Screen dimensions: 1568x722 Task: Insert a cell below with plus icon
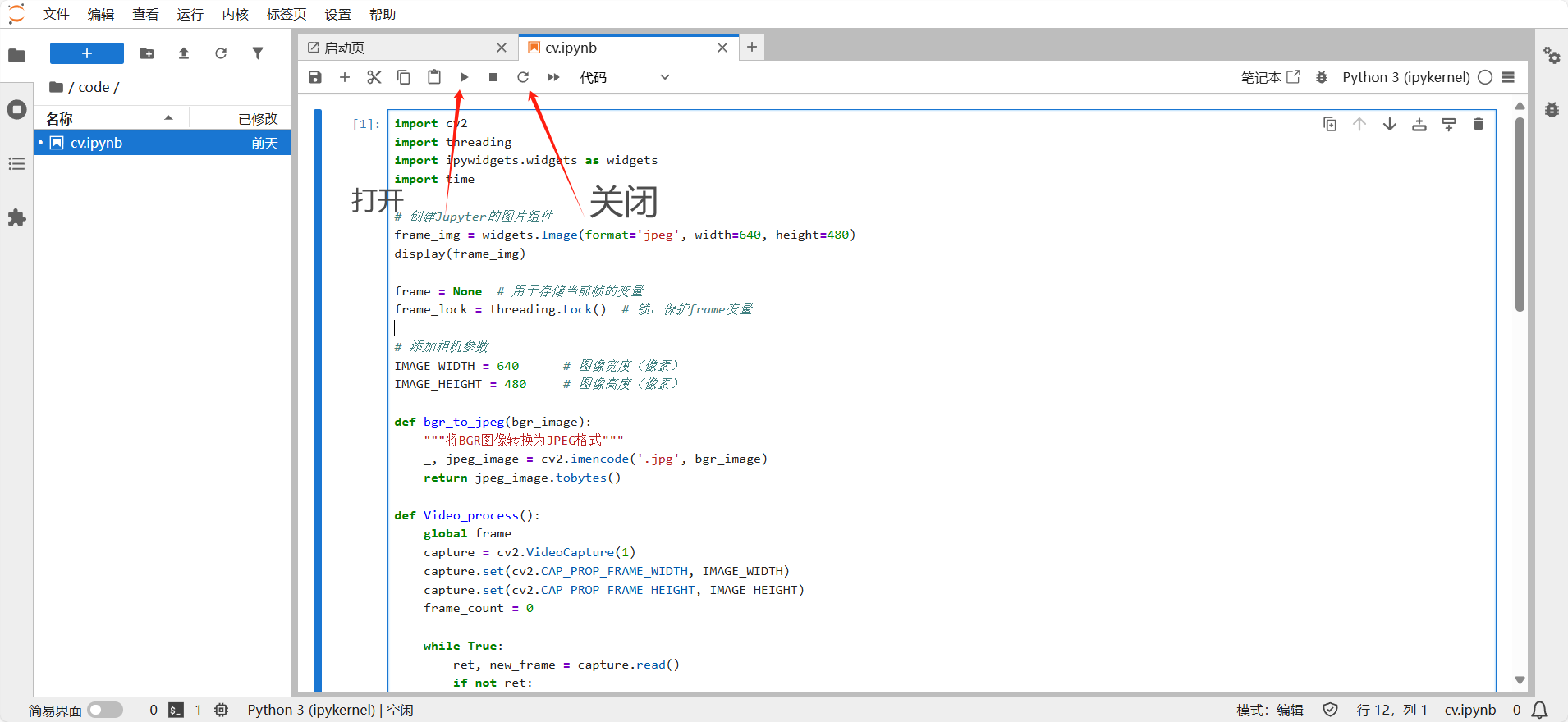[345, 77]
